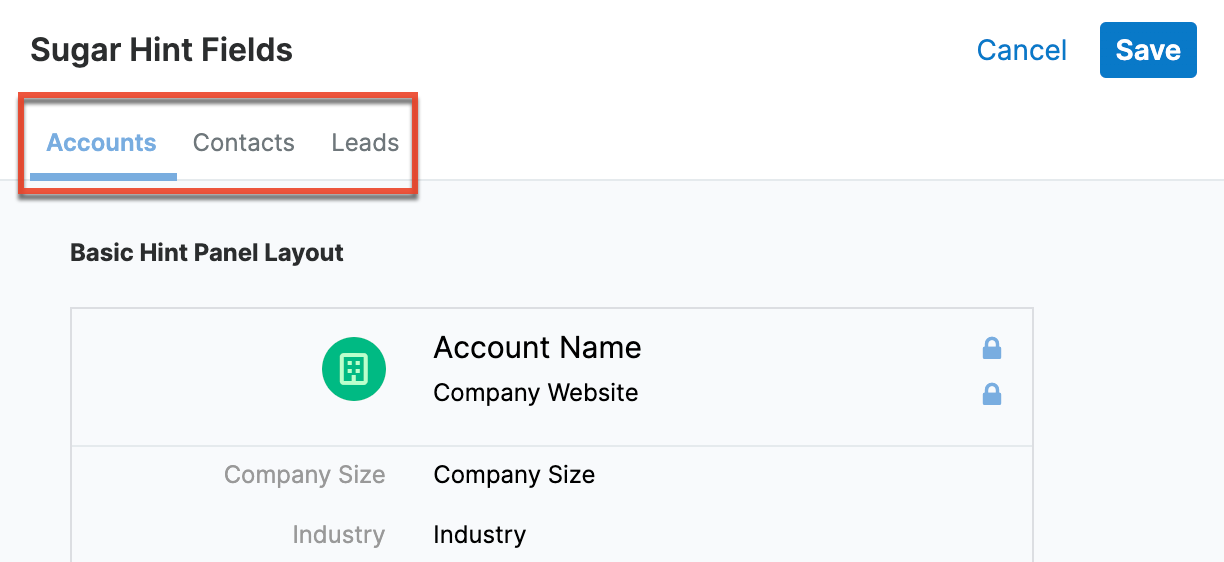Click blank panel space right of the Industry value
Viewport: 1224px width, 562px height.
point(780,535)
